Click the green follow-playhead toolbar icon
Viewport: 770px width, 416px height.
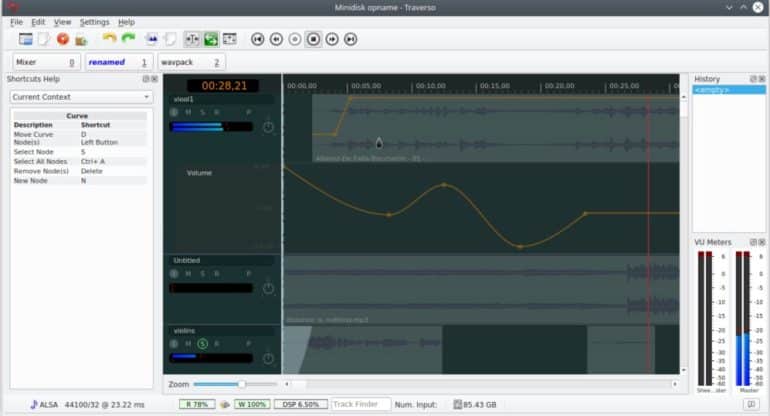click(x=211, y=39)
